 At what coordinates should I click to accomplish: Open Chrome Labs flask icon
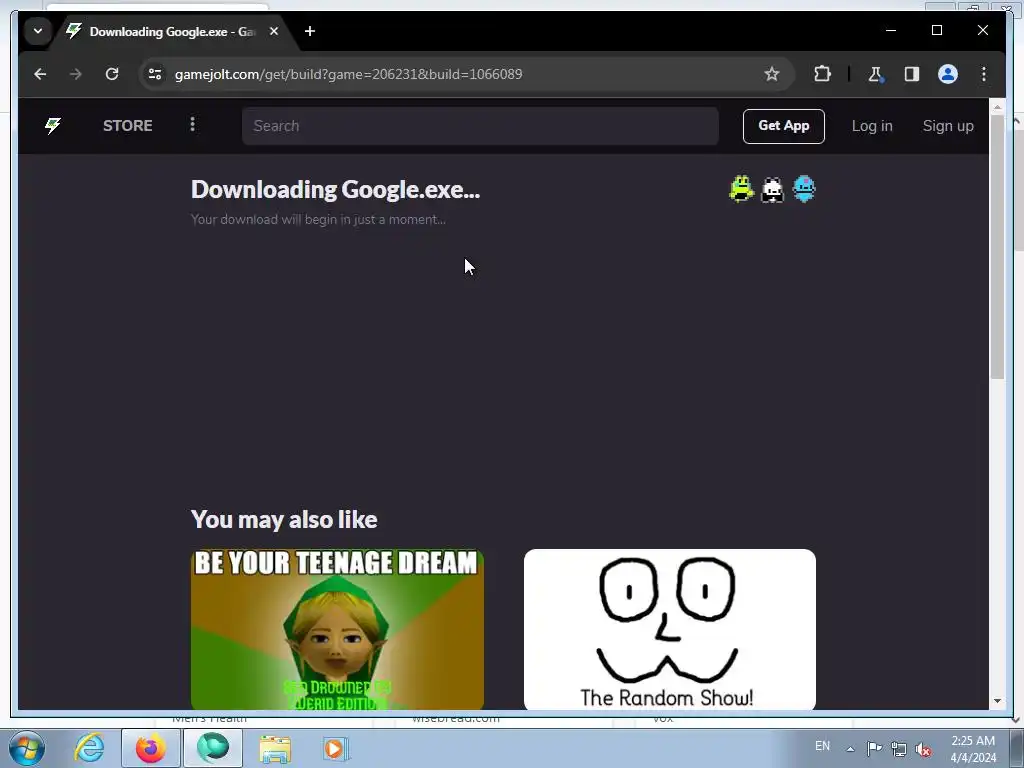click(x=875, y=74)
